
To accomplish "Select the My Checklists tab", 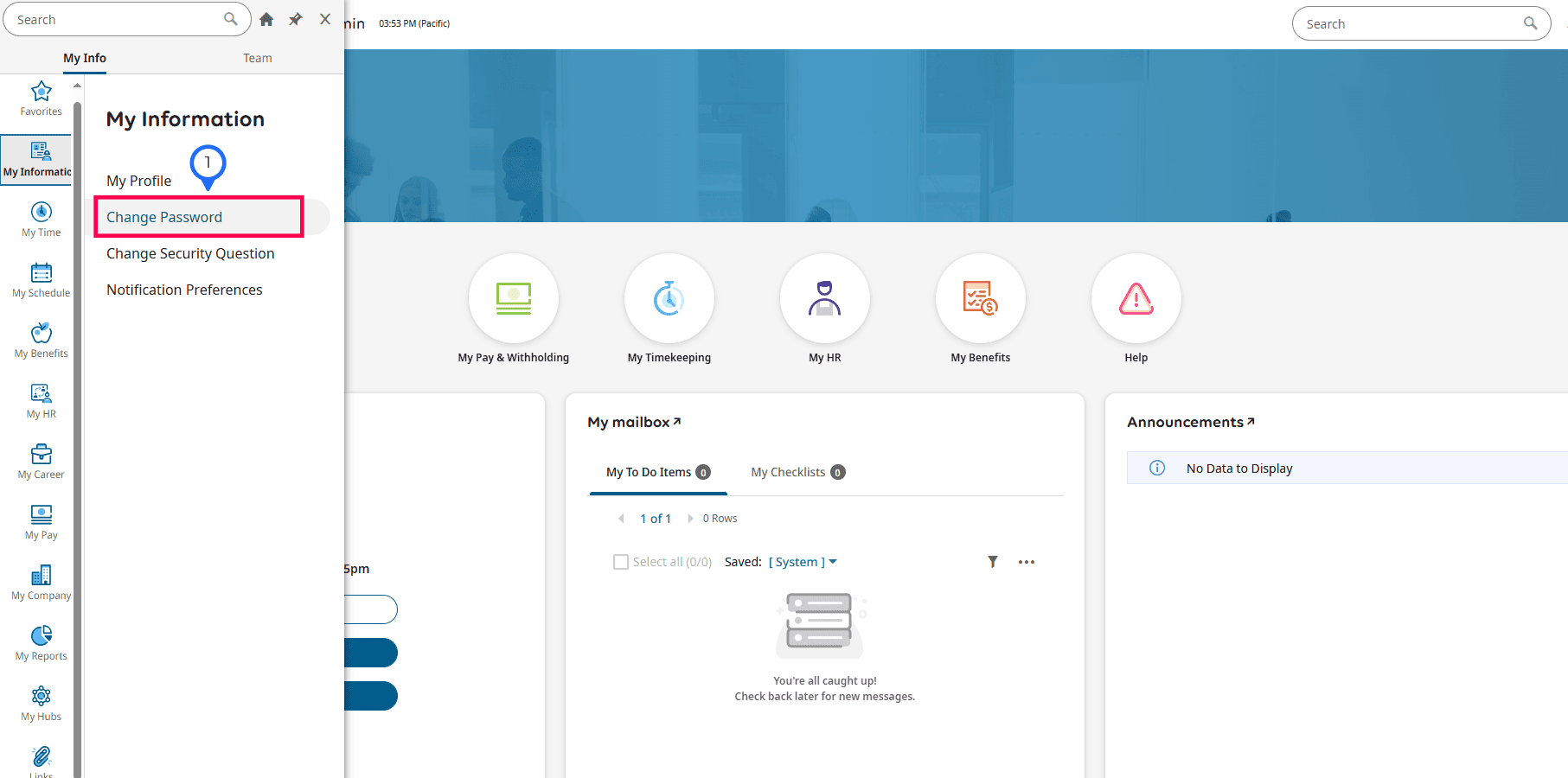I will (798, 472).
